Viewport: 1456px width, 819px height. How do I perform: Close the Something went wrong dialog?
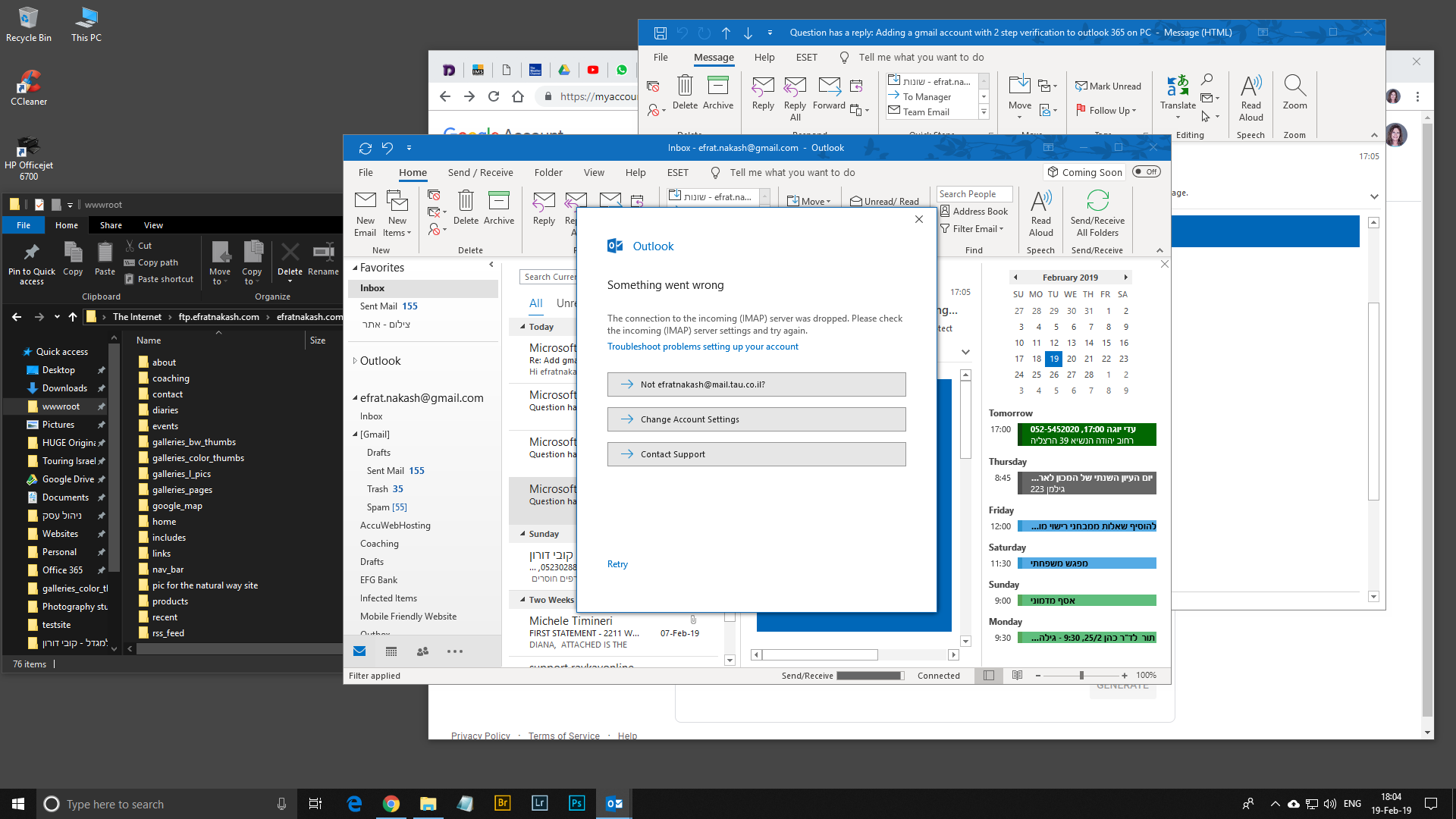[918, 219]
